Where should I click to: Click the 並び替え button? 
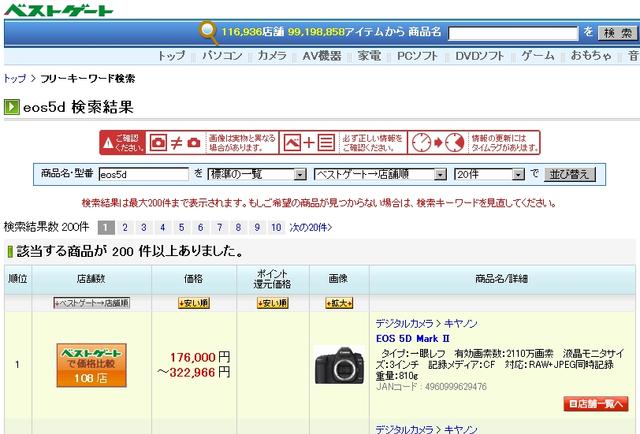coord(571,174)
